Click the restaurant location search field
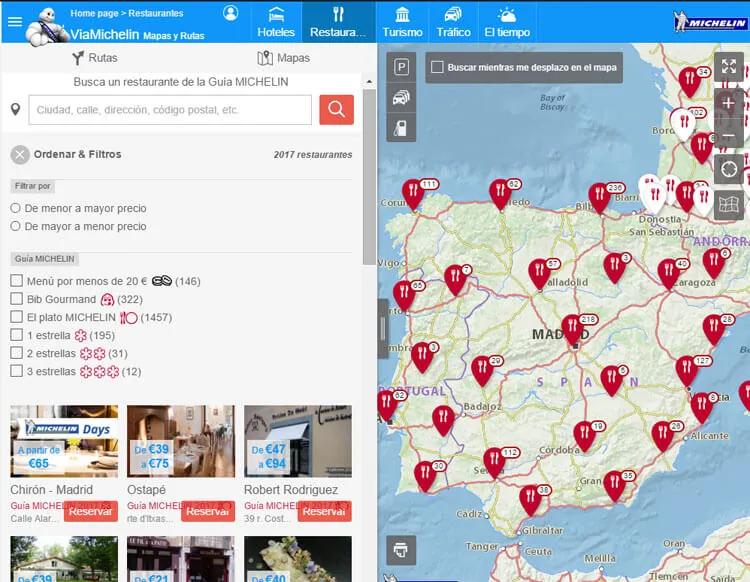750x582 pixels. (170, 110)
